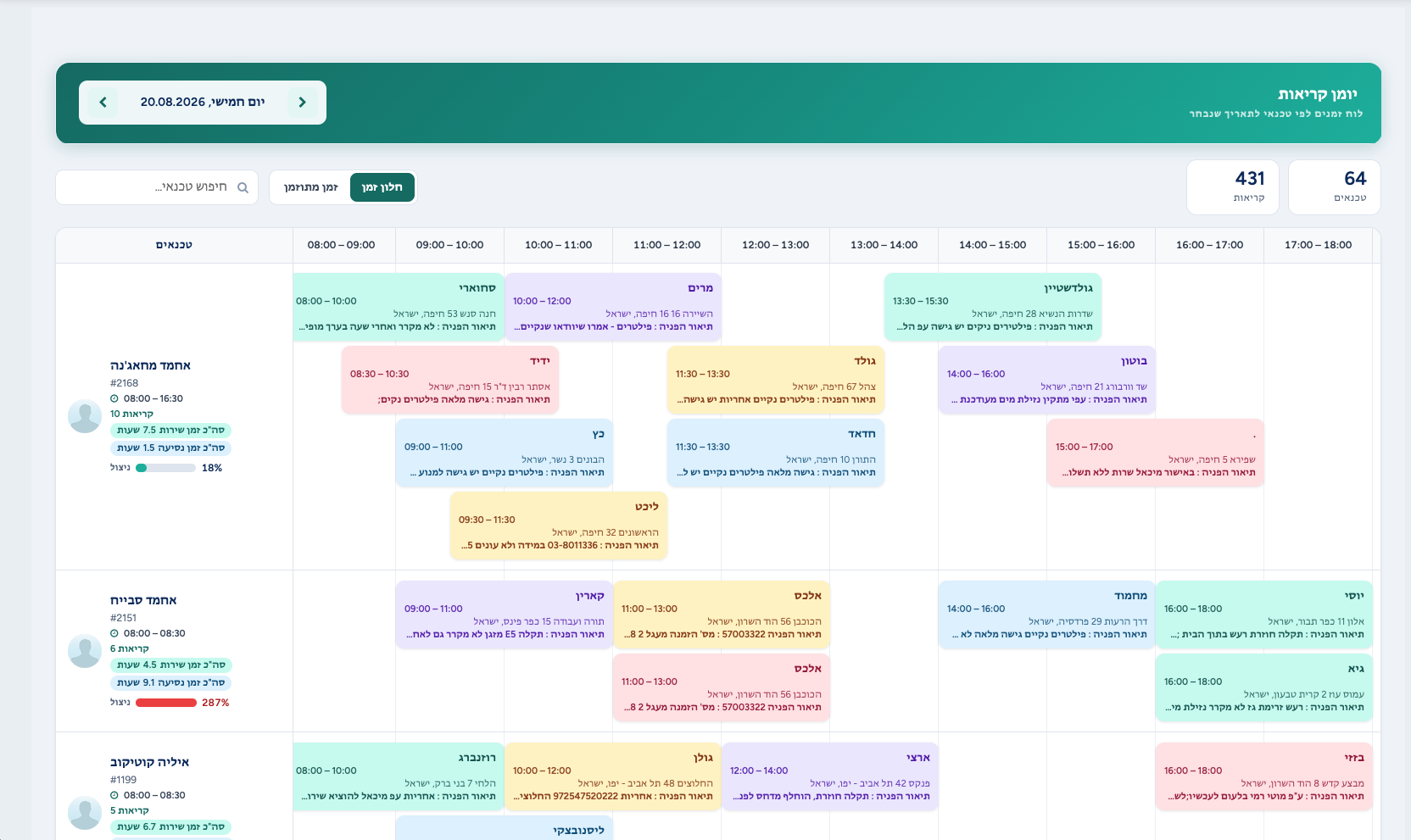Open the בוזי 16:00–18:00 call card

pos(1264,776)
